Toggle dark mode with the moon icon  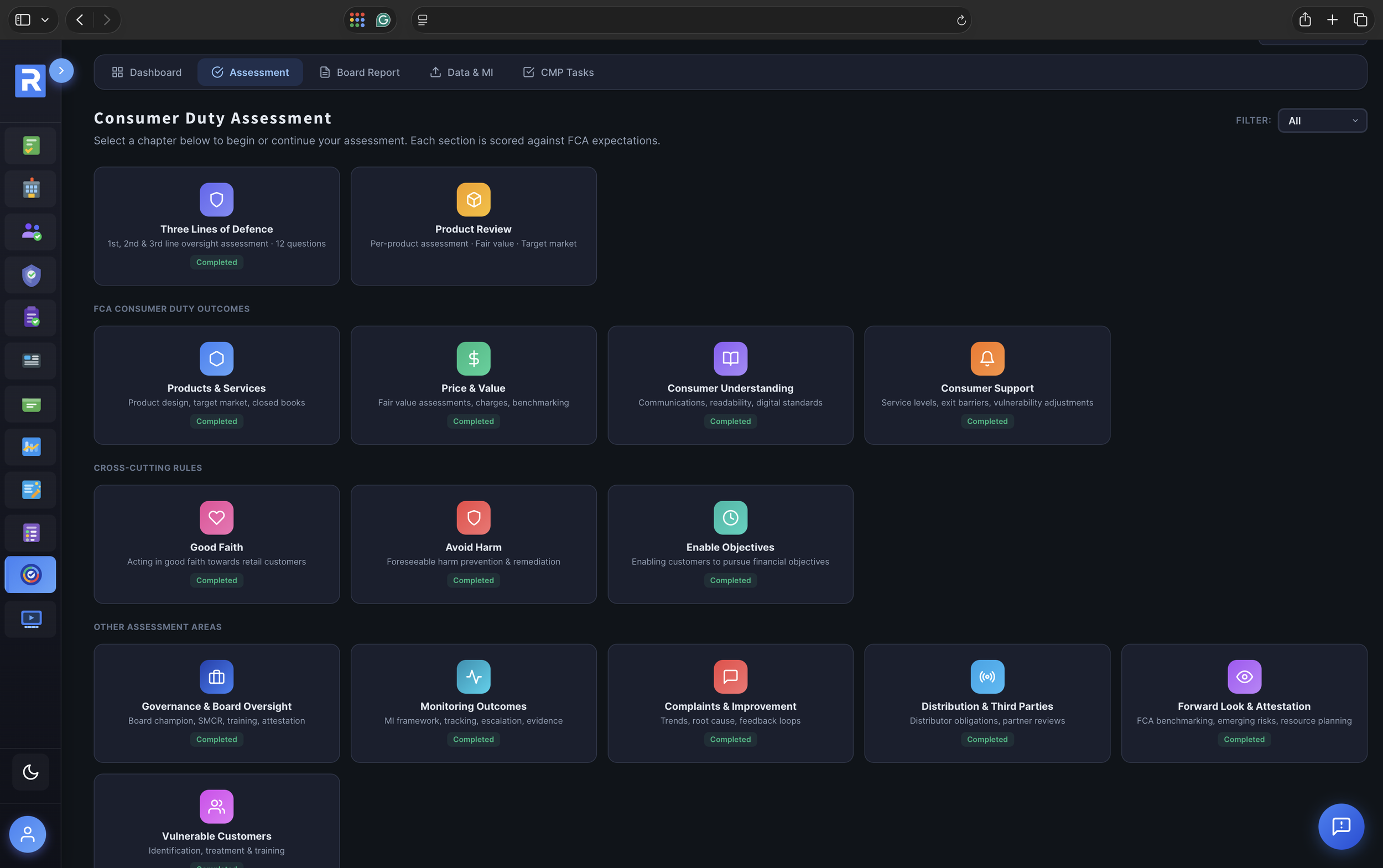(30, 772)
